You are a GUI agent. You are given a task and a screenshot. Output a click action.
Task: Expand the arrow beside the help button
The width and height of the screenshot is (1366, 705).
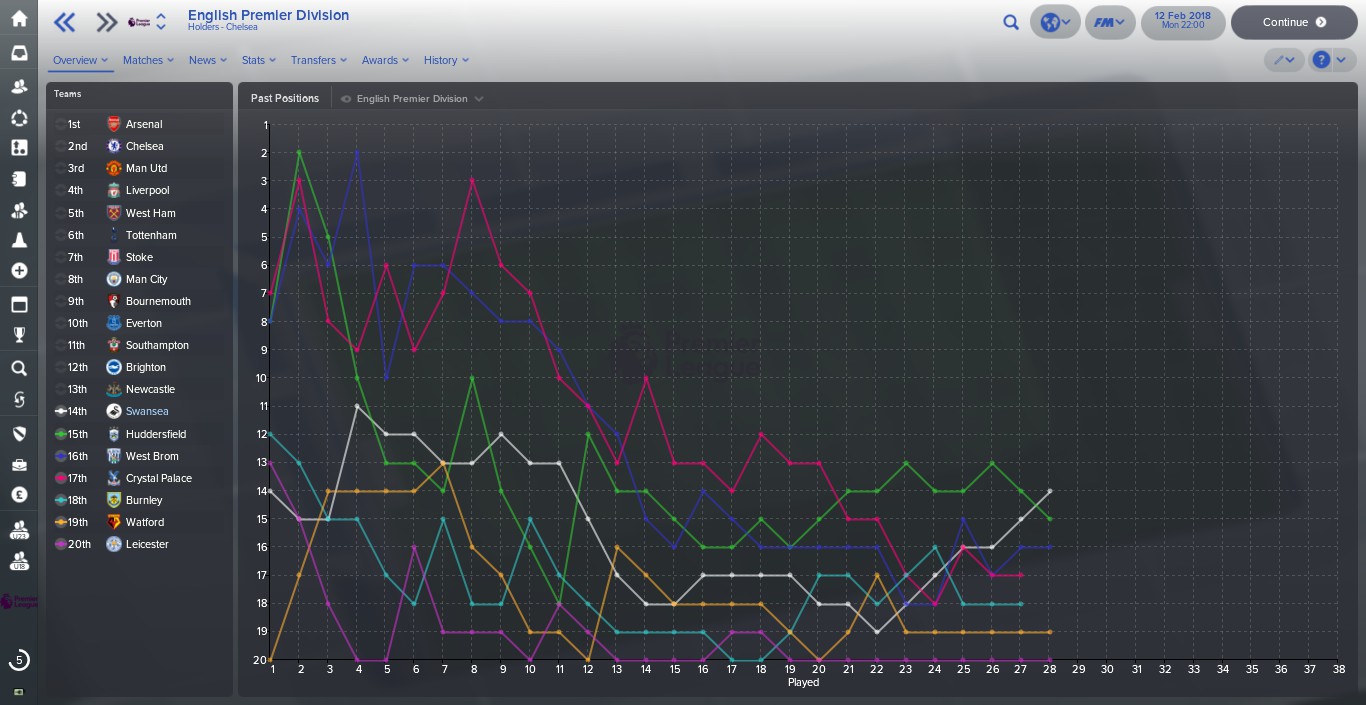1341,60
